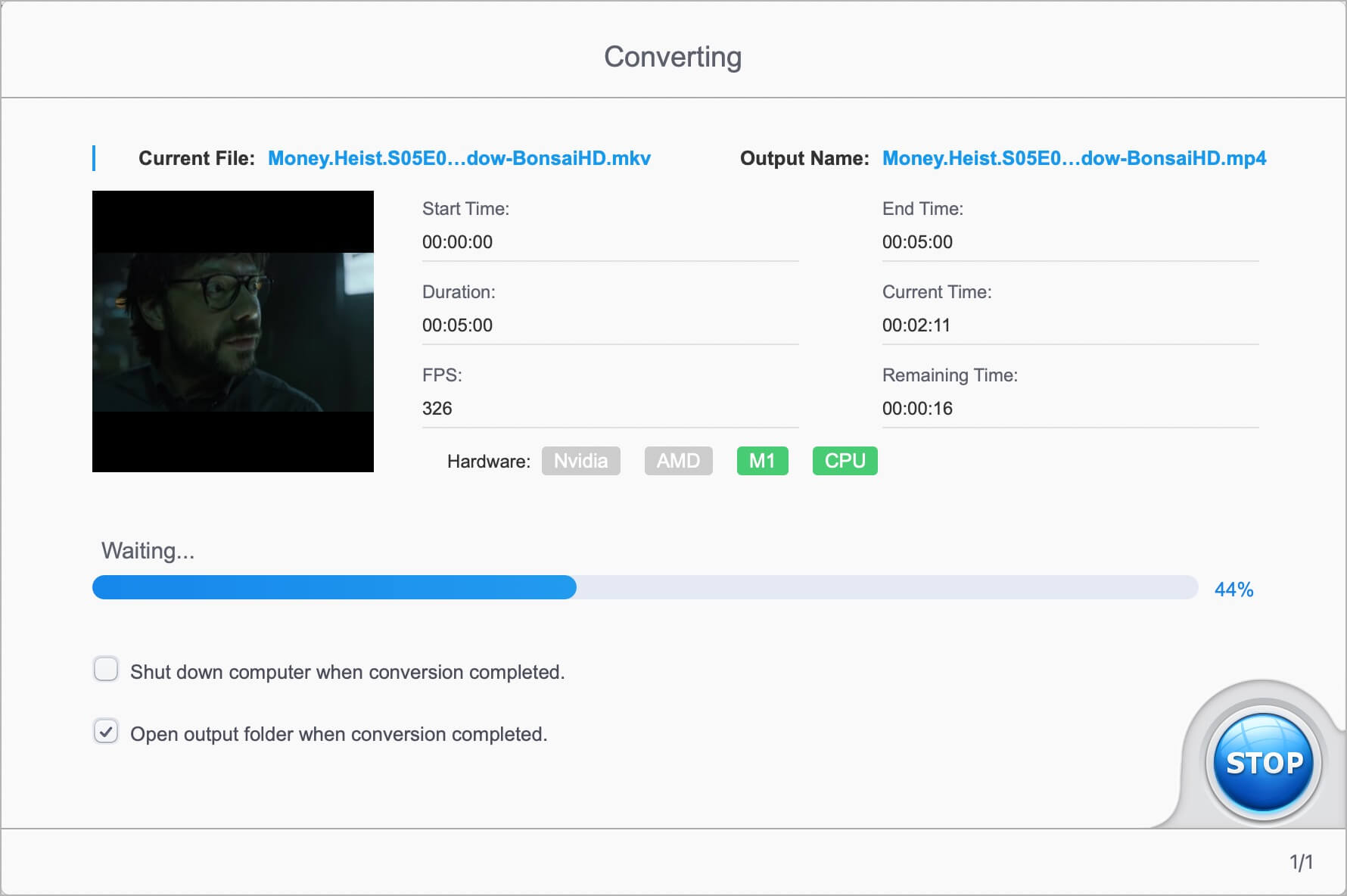
Task: Click the Waiting... status text
Action: point(148,551)
